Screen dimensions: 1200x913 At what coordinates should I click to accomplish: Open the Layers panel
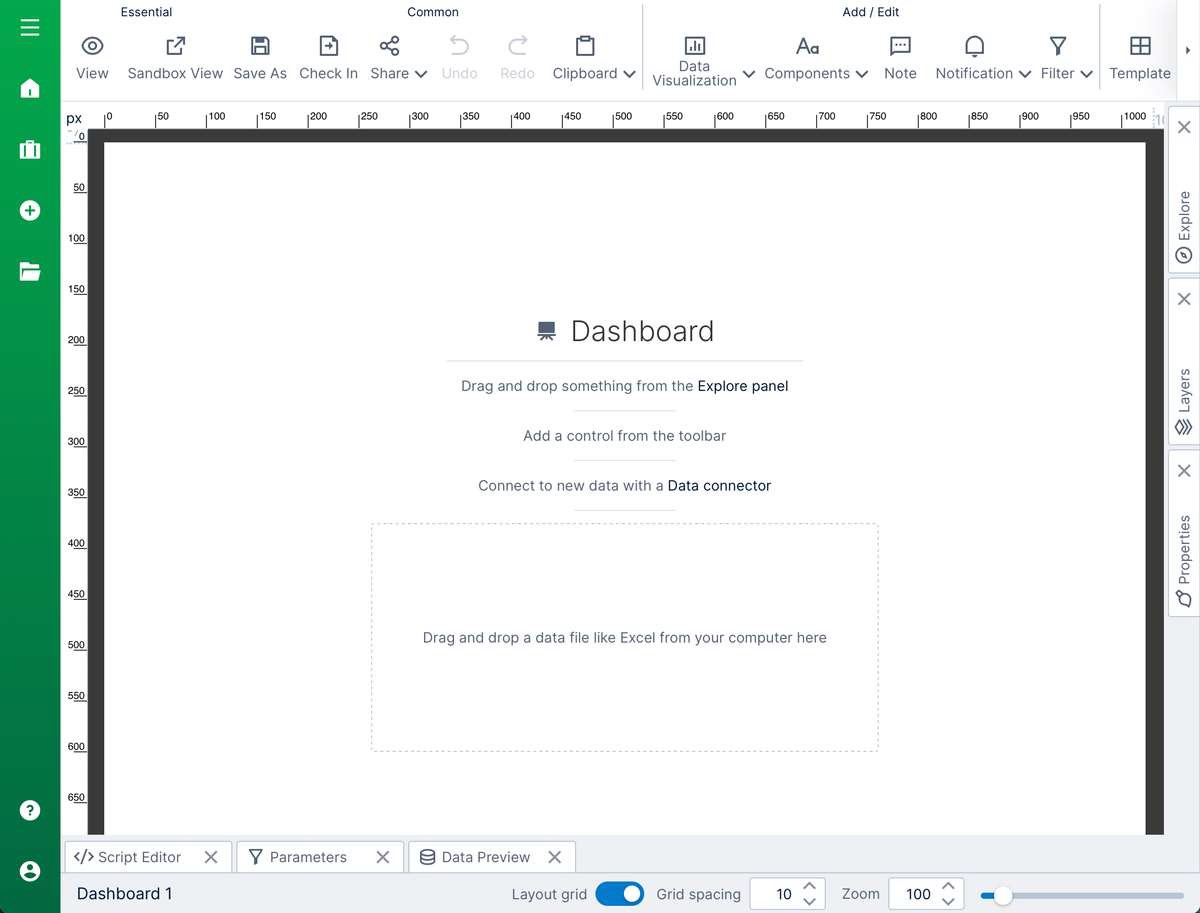[x=1183, y=395]
